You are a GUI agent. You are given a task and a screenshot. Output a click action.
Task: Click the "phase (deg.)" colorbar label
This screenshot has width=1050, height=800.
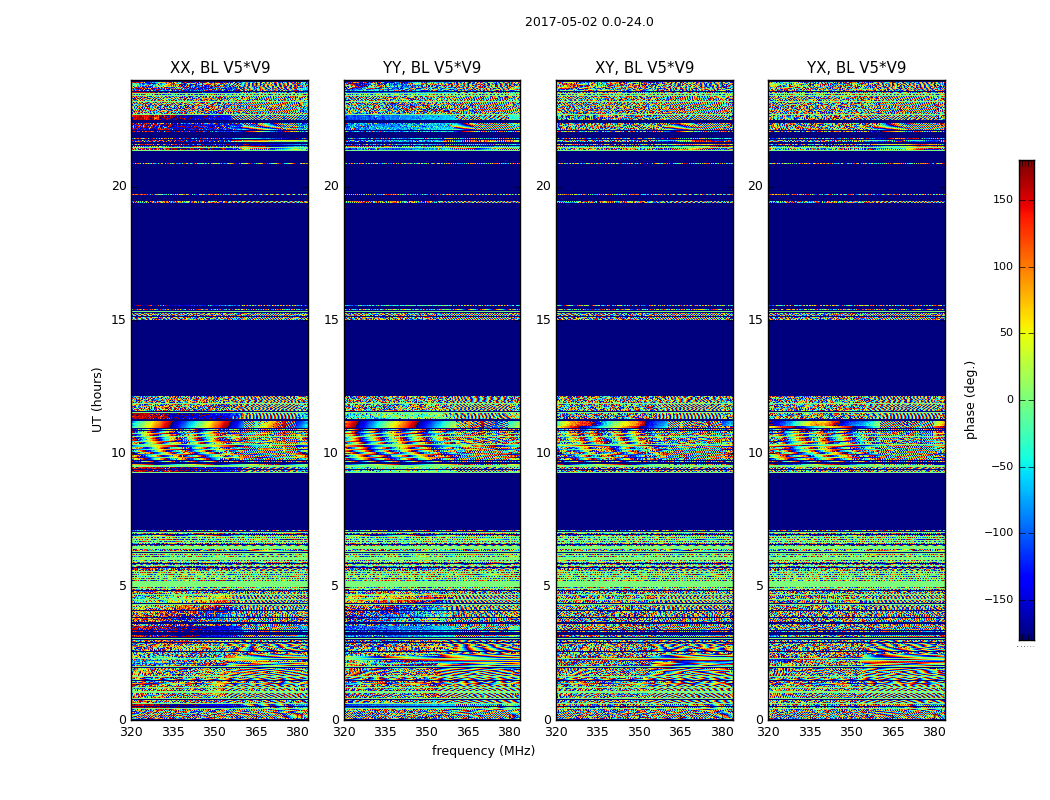pyautogui.click(x=970, y=400)
